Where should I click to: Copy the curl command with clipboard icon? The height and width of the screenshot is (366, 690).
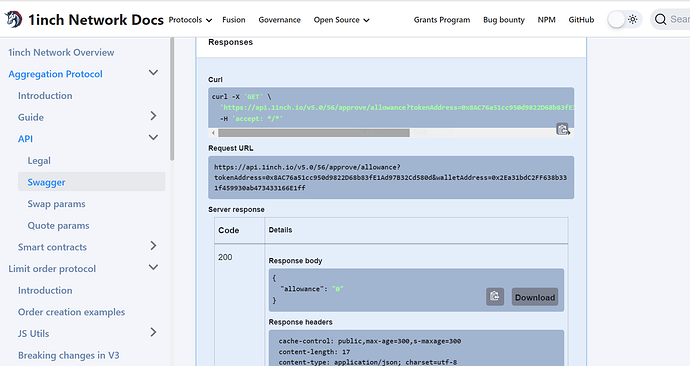[562, 129]
